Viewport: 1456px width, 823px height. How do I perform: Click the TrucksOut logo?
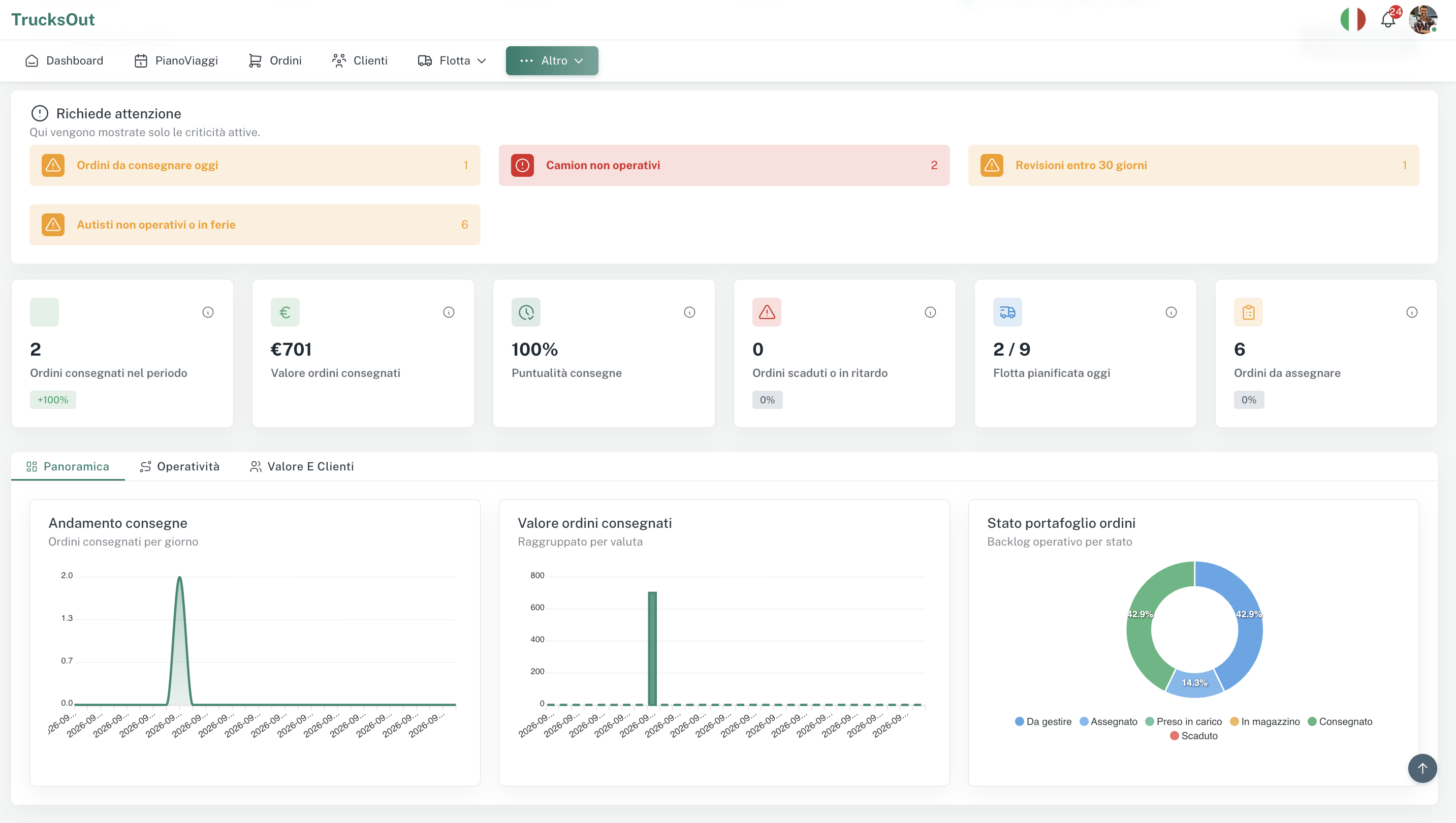52,20
